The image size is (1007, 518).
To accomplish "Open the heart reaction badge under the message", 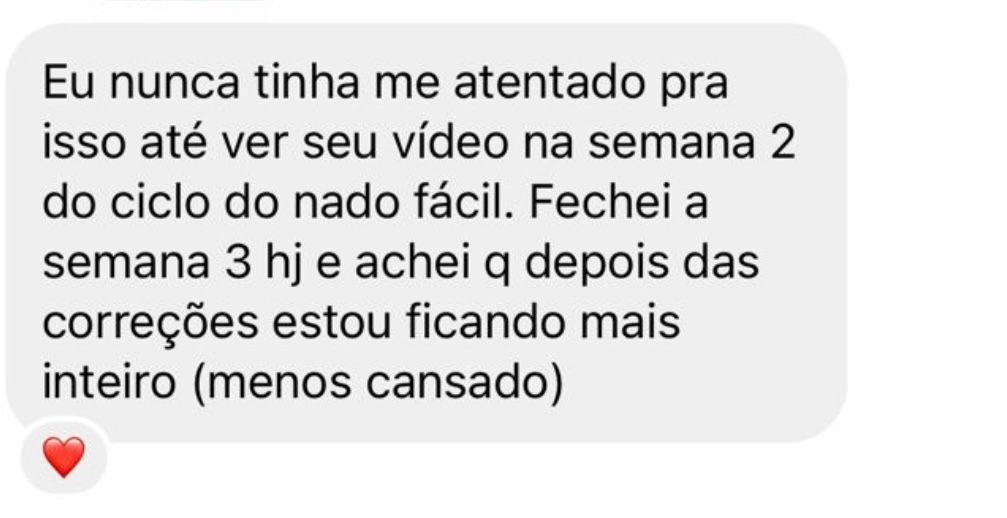I will coord(64,456).
